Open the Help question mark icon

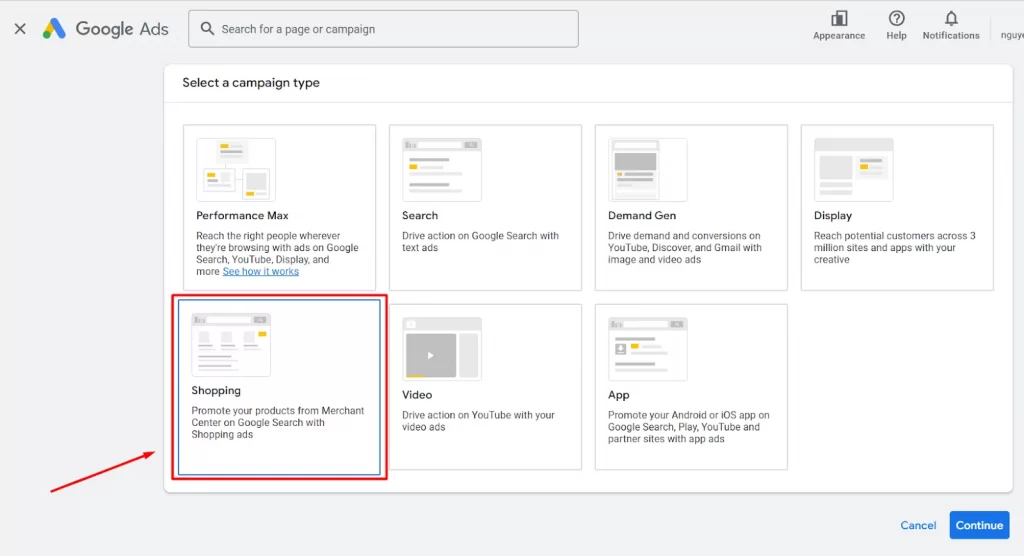[x=896, y=19]
